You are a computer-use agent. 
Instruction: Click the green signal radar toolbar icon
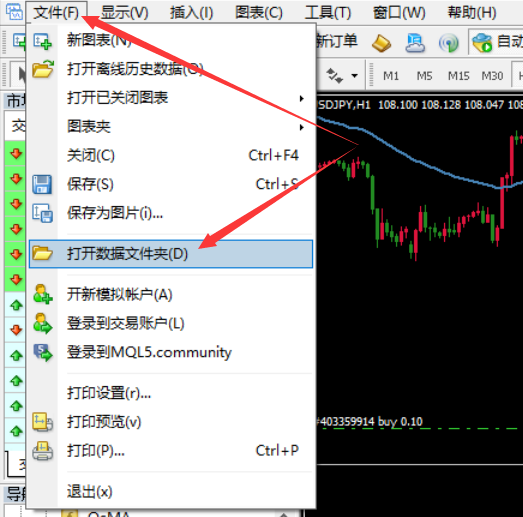click(x=449, y=43)
